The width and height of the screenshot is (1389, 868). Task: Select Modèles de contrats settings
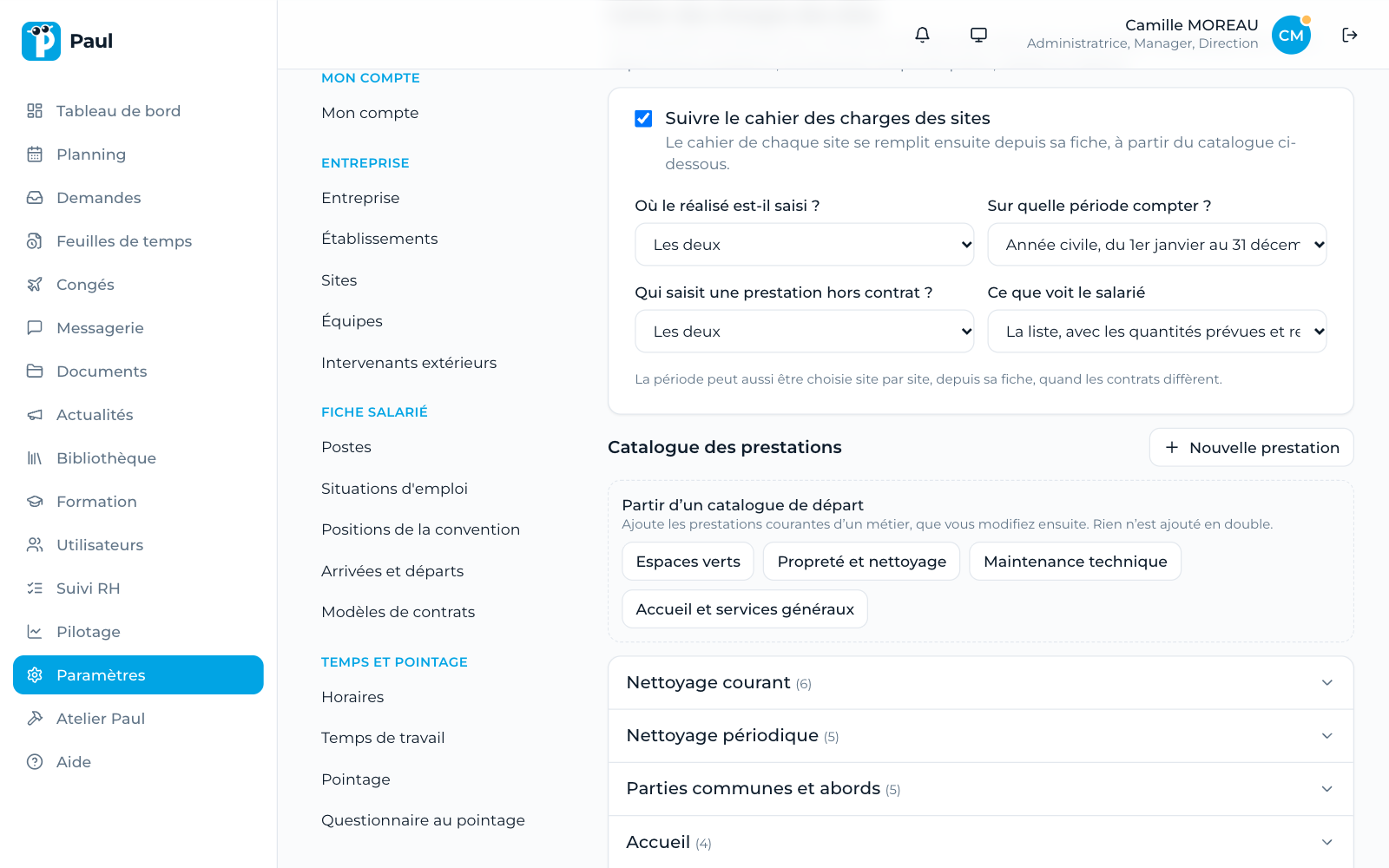398,612
